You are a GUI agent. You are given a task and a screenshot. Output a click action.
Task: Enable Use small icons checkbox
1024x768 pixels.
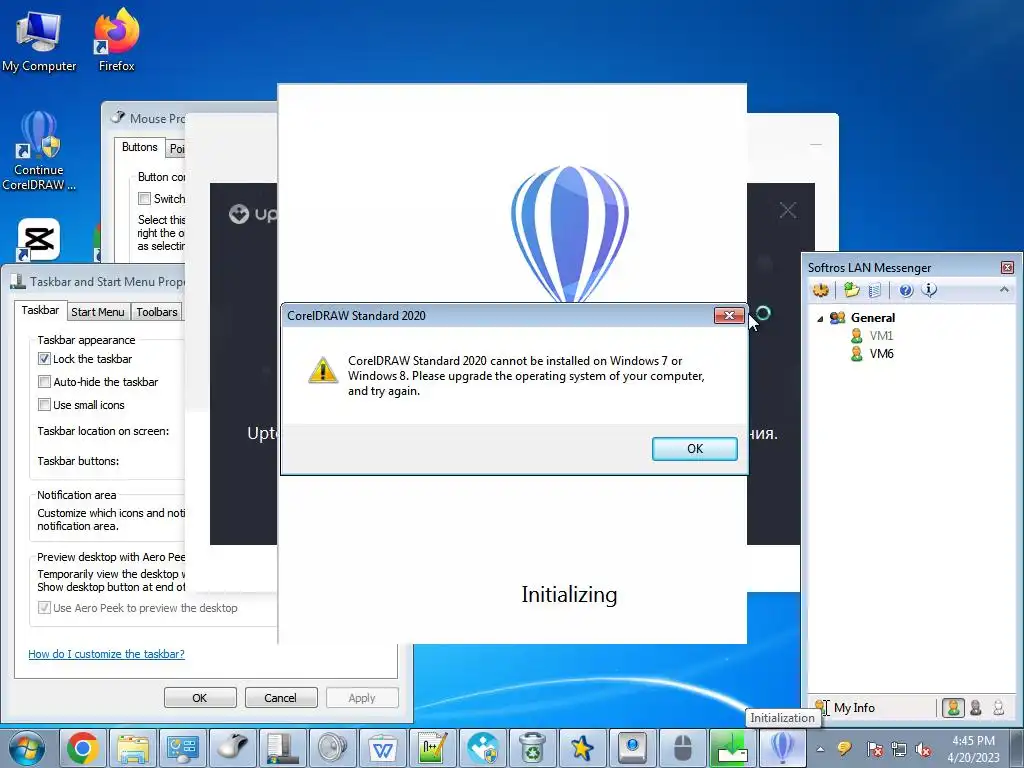(x=44, y=404)
